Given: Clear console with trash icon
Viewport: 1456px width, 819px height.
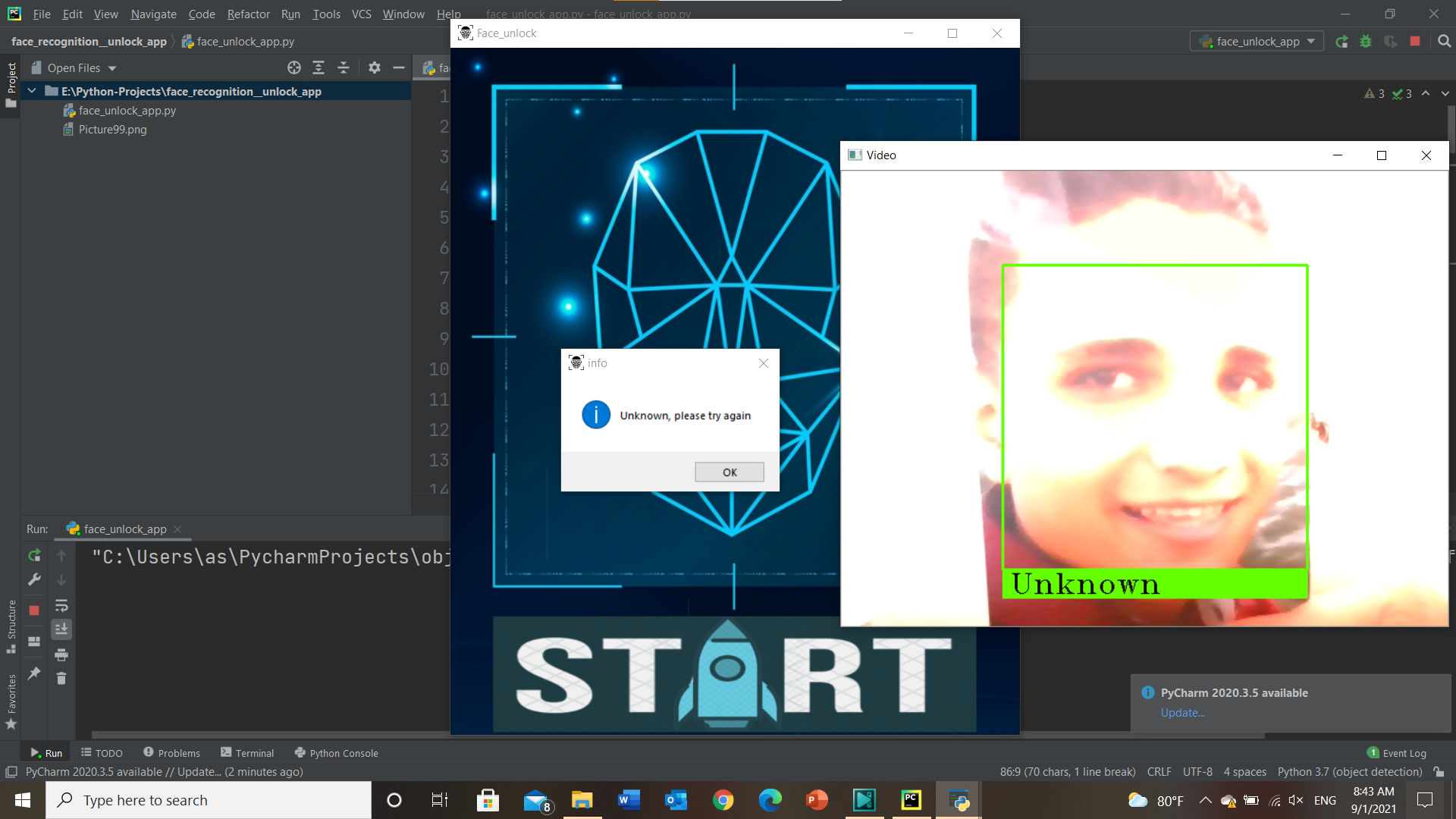Looking at the screenshot, I should 61,678.
